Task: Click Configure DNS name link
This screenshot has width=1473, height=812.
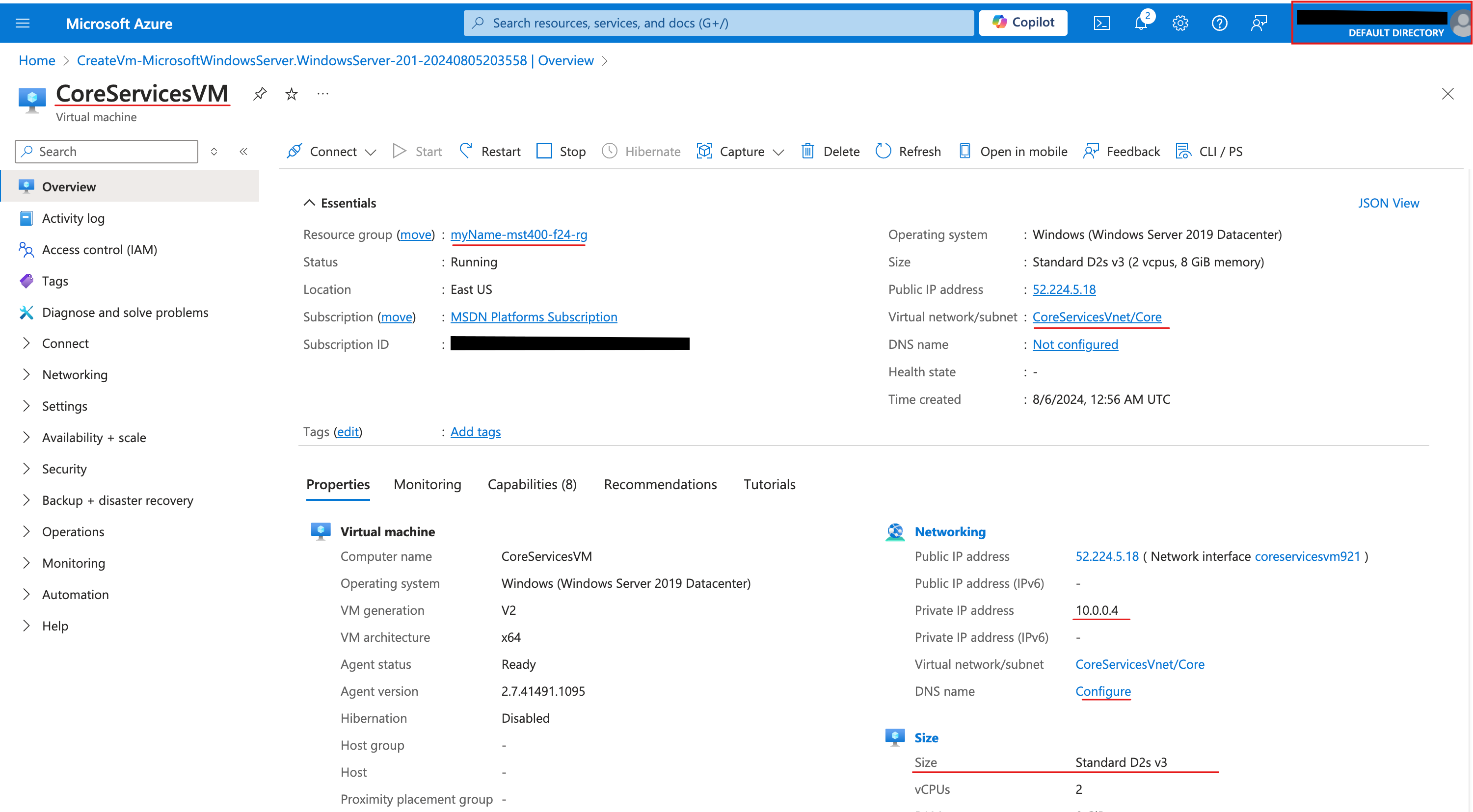Action: [1103, 691]
